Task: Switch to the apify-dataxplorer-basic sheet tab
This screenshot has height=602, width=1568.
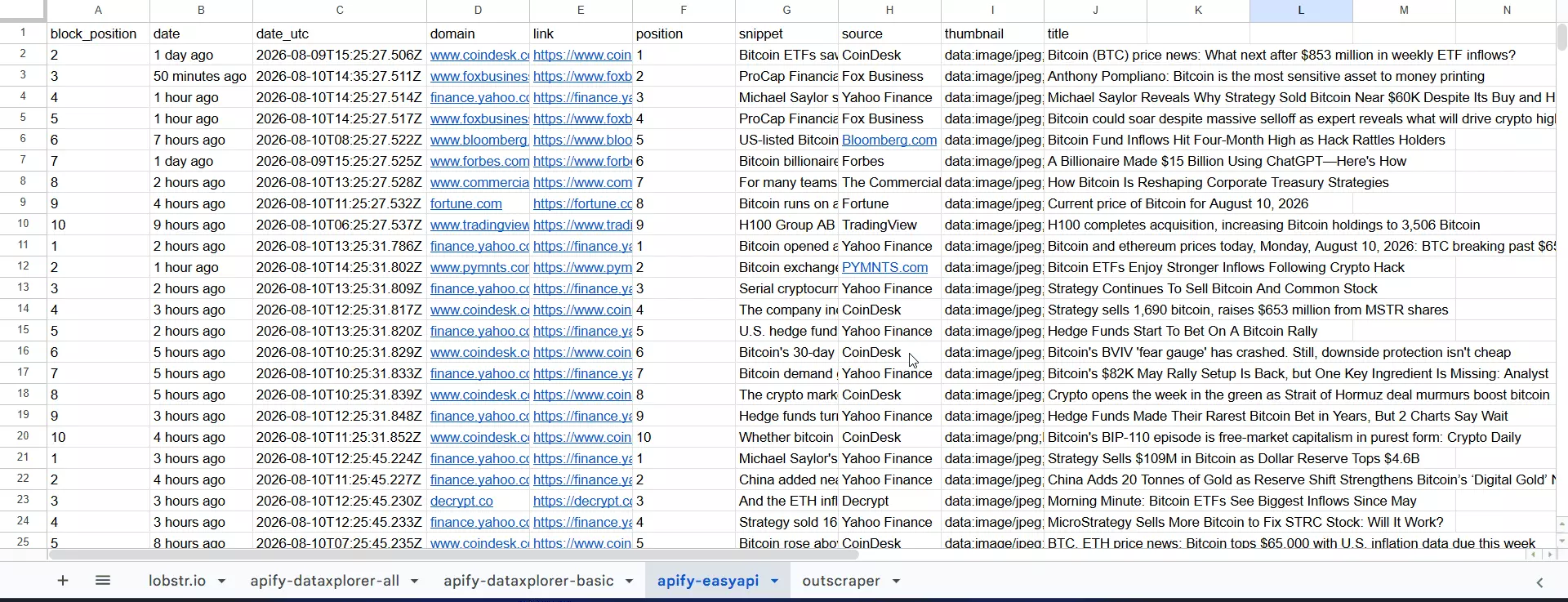Action: pos(528,581)
